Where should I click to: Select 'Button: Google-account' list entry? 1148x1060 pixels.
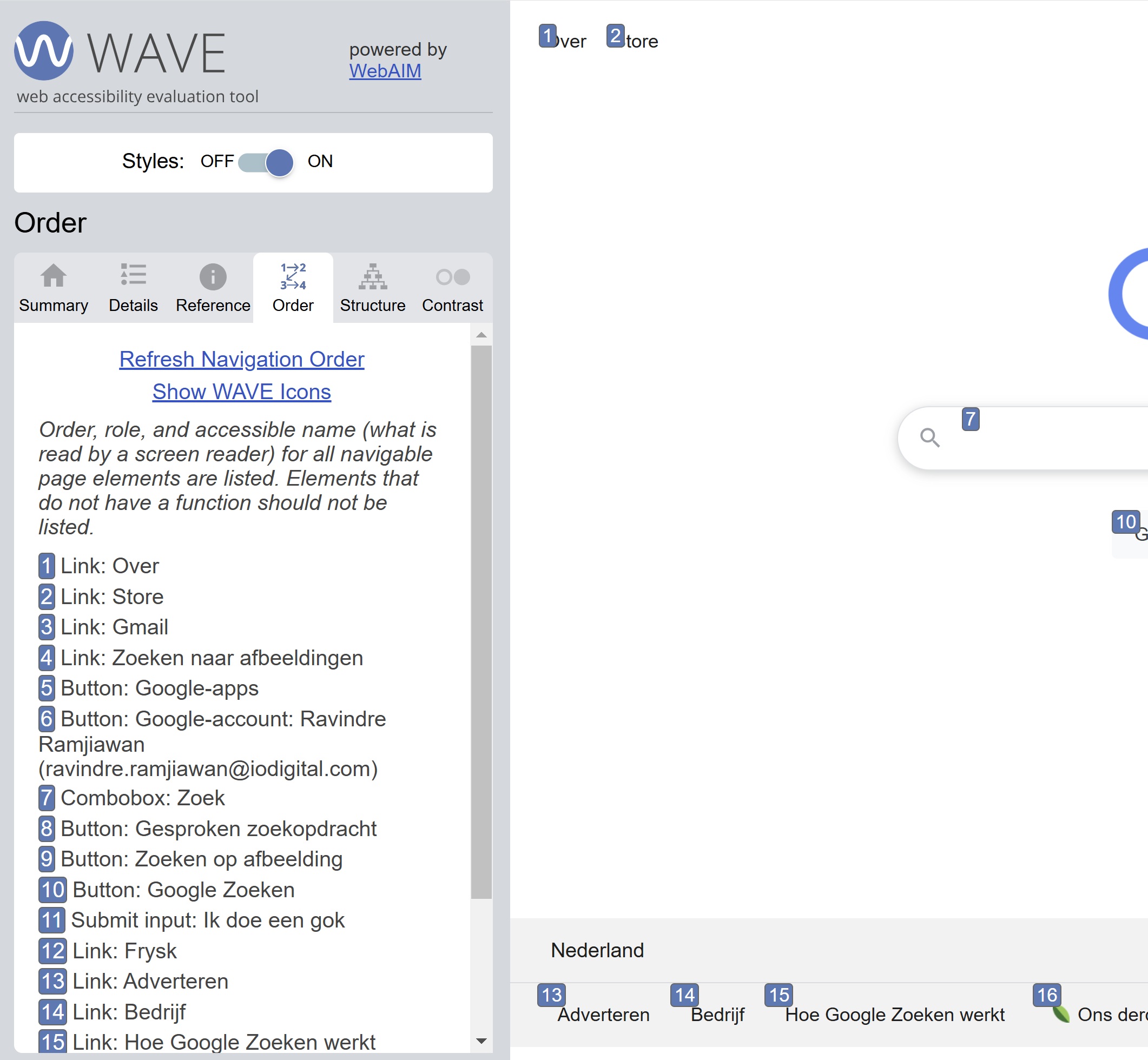(x=212, y=744)
